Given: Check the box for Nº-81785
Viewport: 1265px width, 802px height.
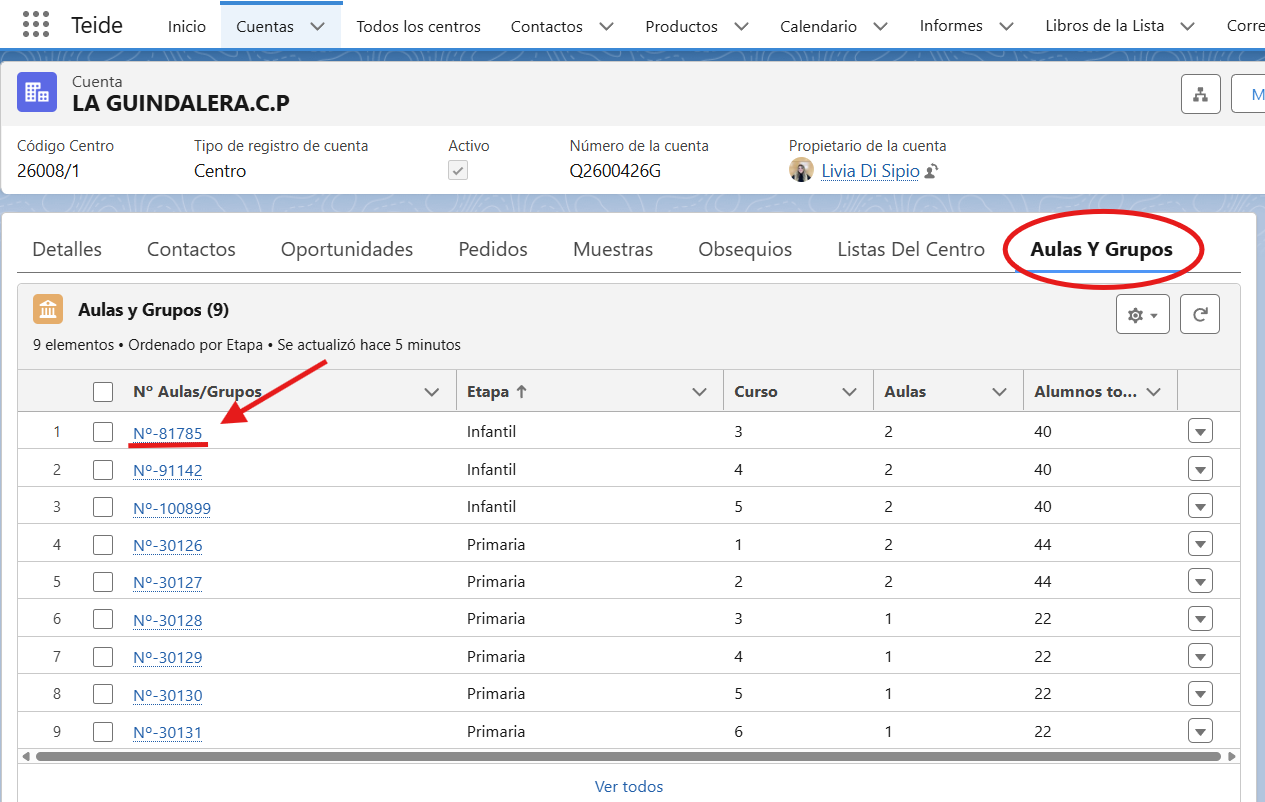Looking at the screenshot, I should pos(103,432).
